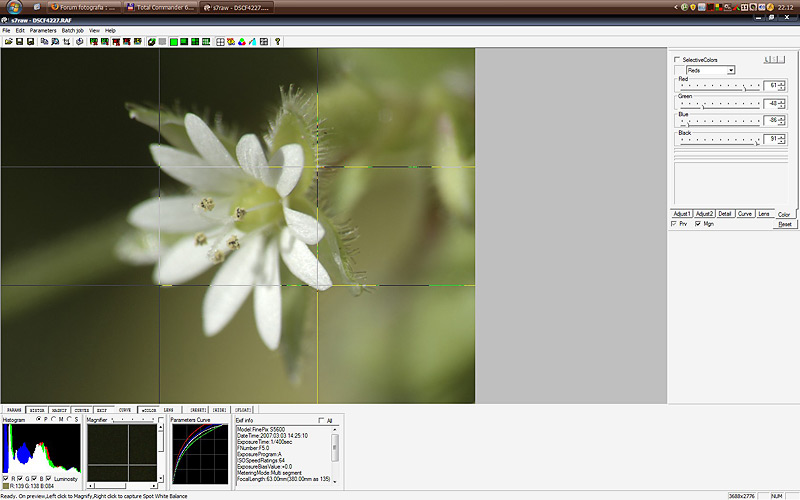The image size is (800, 500).
Task: Click the black-and-yellow round toolbar icon
Action: (x=152, y=42)
